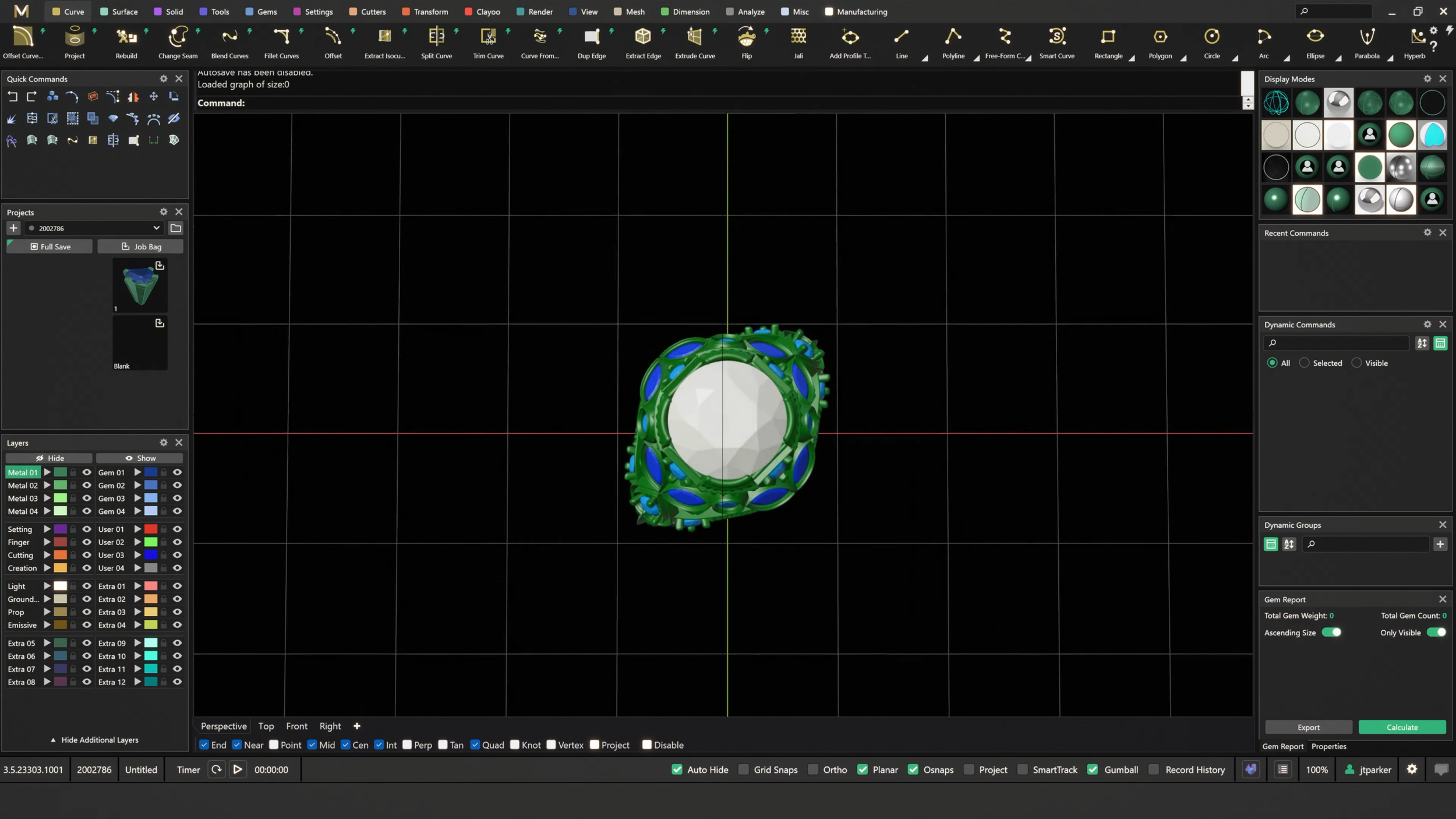Viewport: 1456px width, 819px height.
Task: Open the Extrude Curve tool
Action: tap(695, 42)
